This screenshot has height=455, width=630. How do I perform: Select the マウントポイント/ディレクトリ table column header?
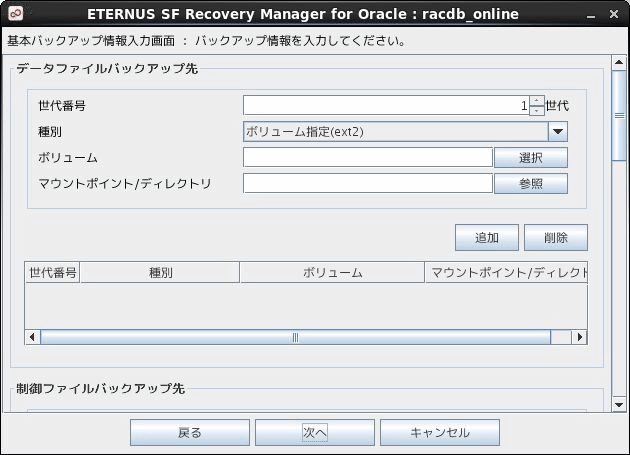pyautogui.click(x=506, y=273)
